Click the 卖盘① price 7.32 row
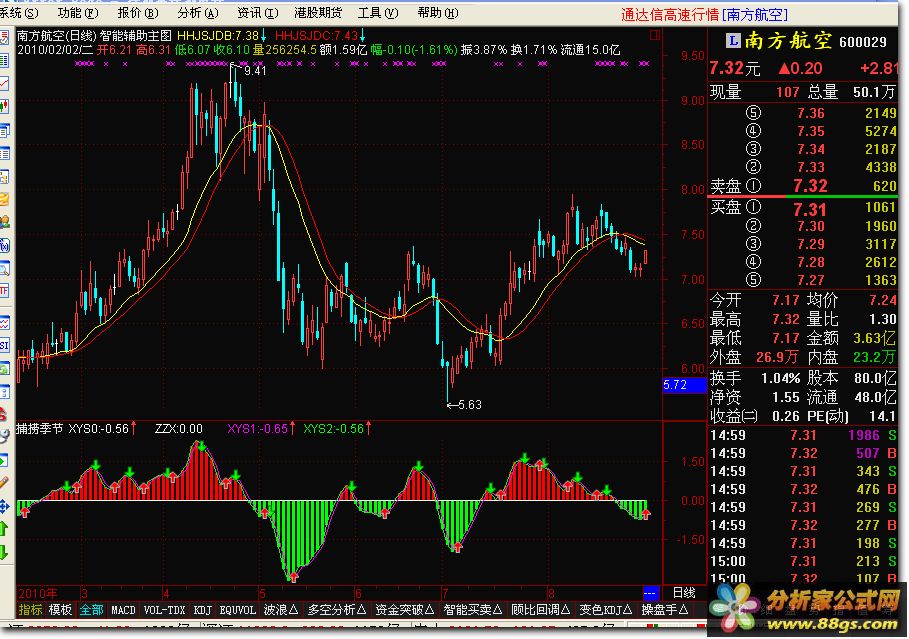This screenshot has height=639, width=909. [x=803, y=186]
